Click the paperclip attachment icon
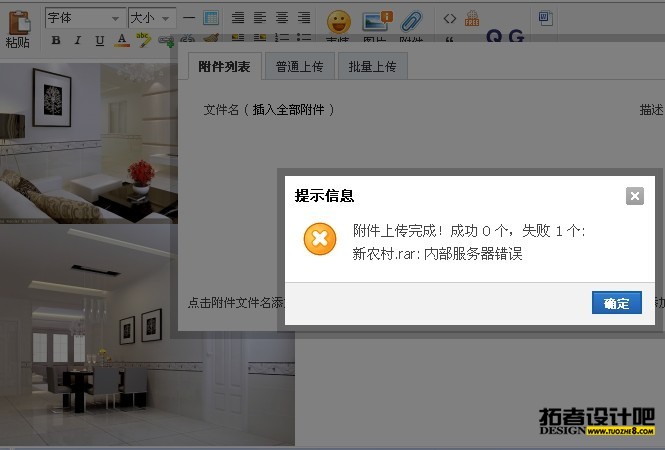665x450 pixels. click(411, 20)
